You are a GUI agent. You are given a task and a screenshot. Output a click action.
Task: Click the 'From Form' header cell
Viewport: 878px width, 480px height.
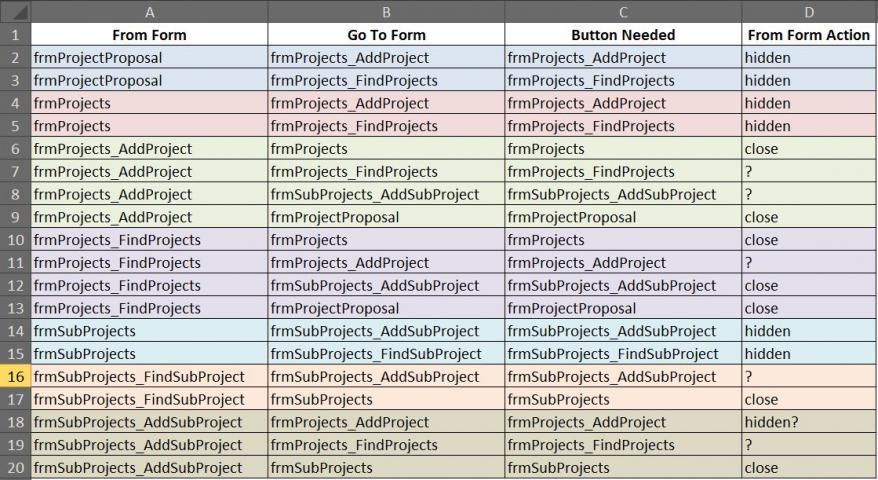[x=150, y=35]
